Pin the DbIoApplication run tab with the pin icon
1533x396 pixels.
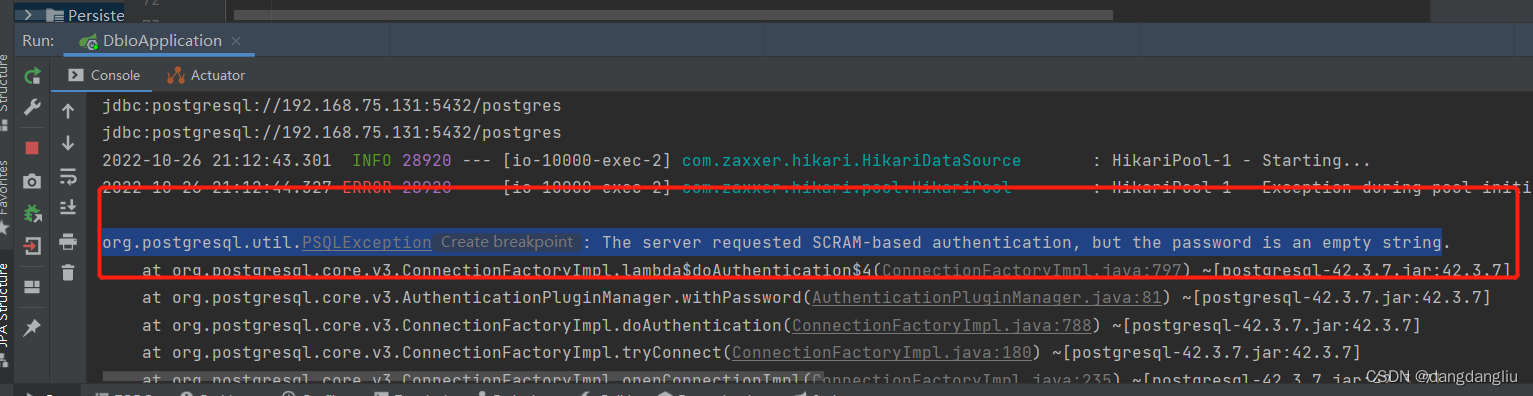pos(32,327)
